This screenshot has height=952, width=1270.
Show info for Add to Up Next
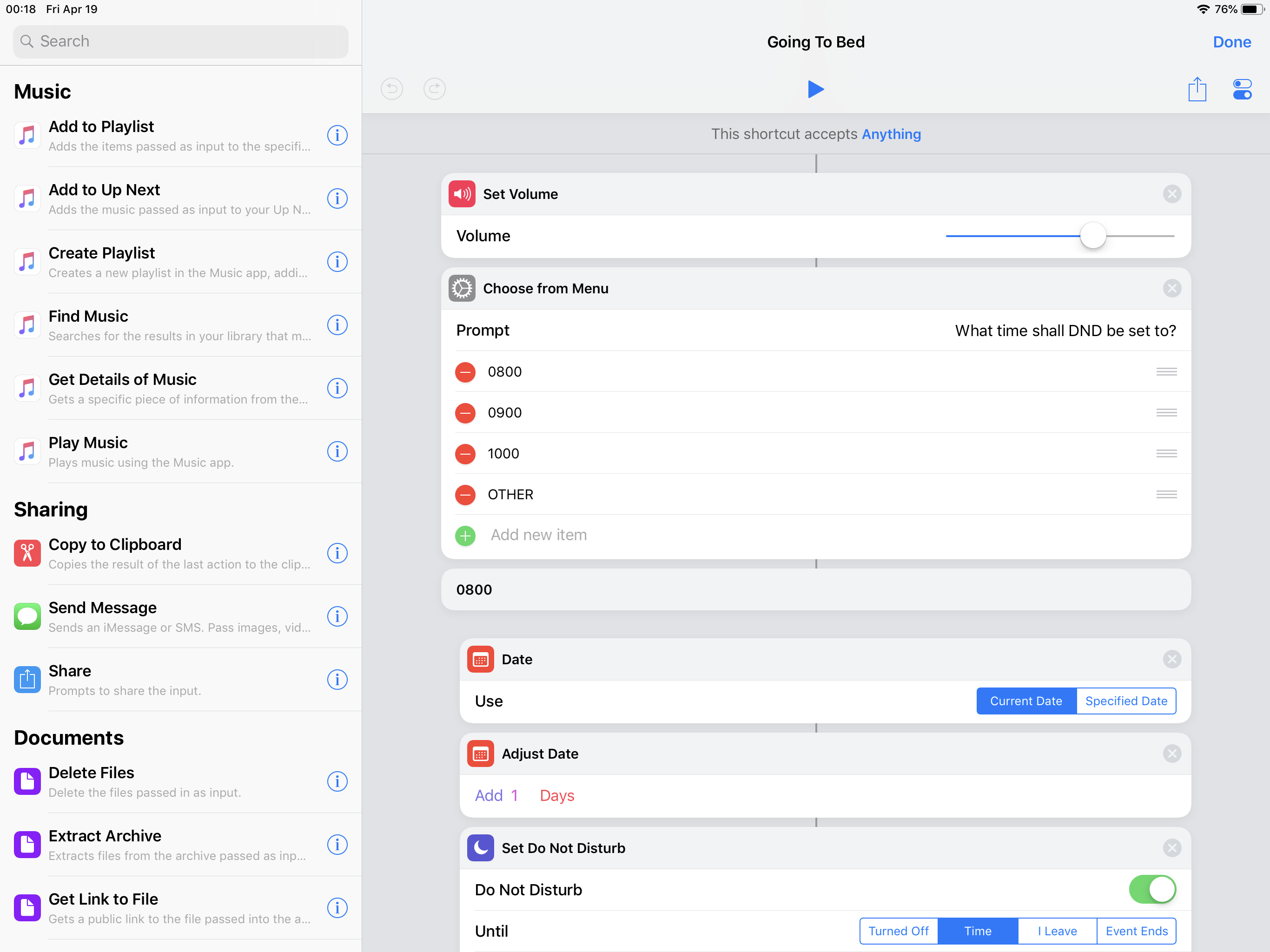click(337, 198)
